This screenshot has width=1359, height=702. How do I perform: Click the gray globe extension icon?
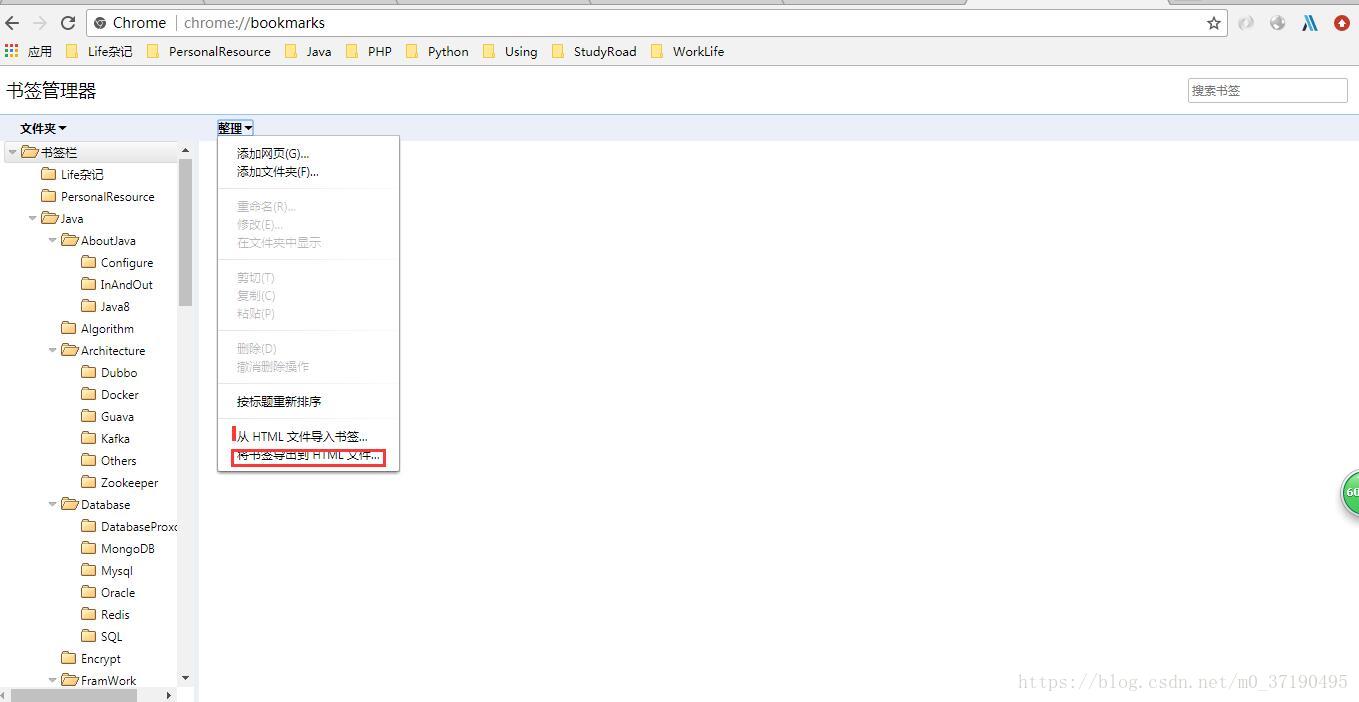1278,23
